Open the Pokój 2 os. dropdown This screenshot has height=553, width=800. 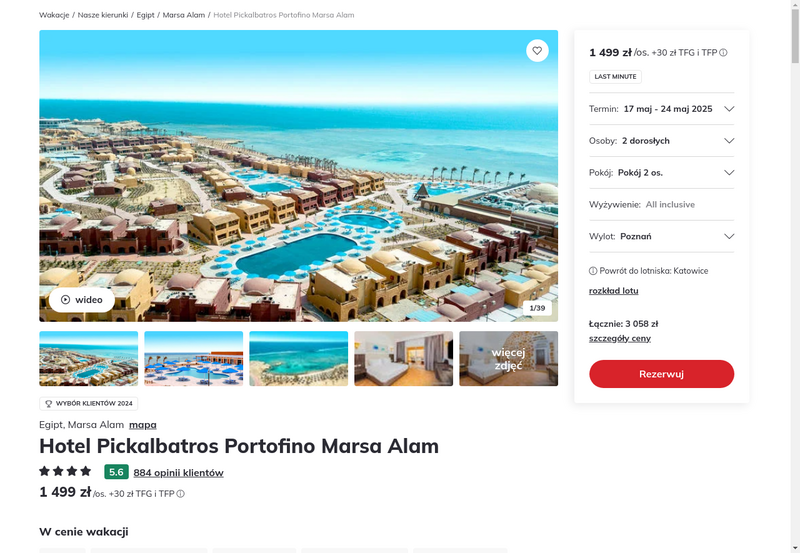pos(661,172)
